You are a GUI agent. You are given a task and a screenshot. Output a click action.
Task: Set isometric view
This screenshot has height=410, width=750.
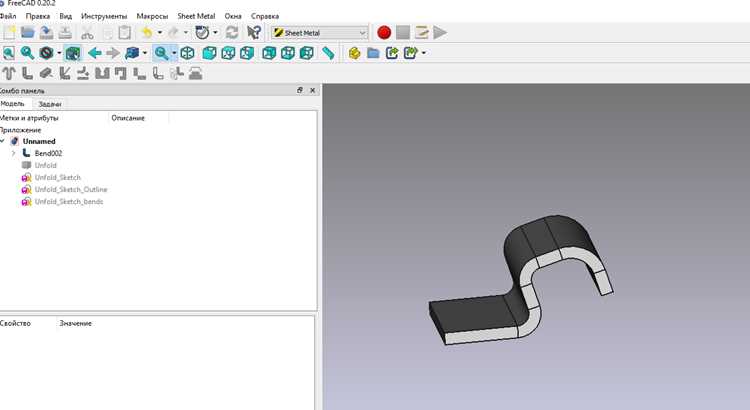[x=188, y=53]
